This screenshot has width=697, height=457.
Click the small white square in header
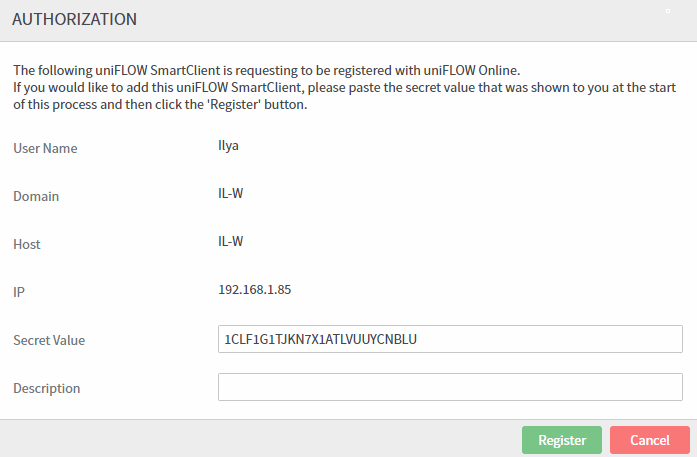pyautogui.click(x=669, y=11)
